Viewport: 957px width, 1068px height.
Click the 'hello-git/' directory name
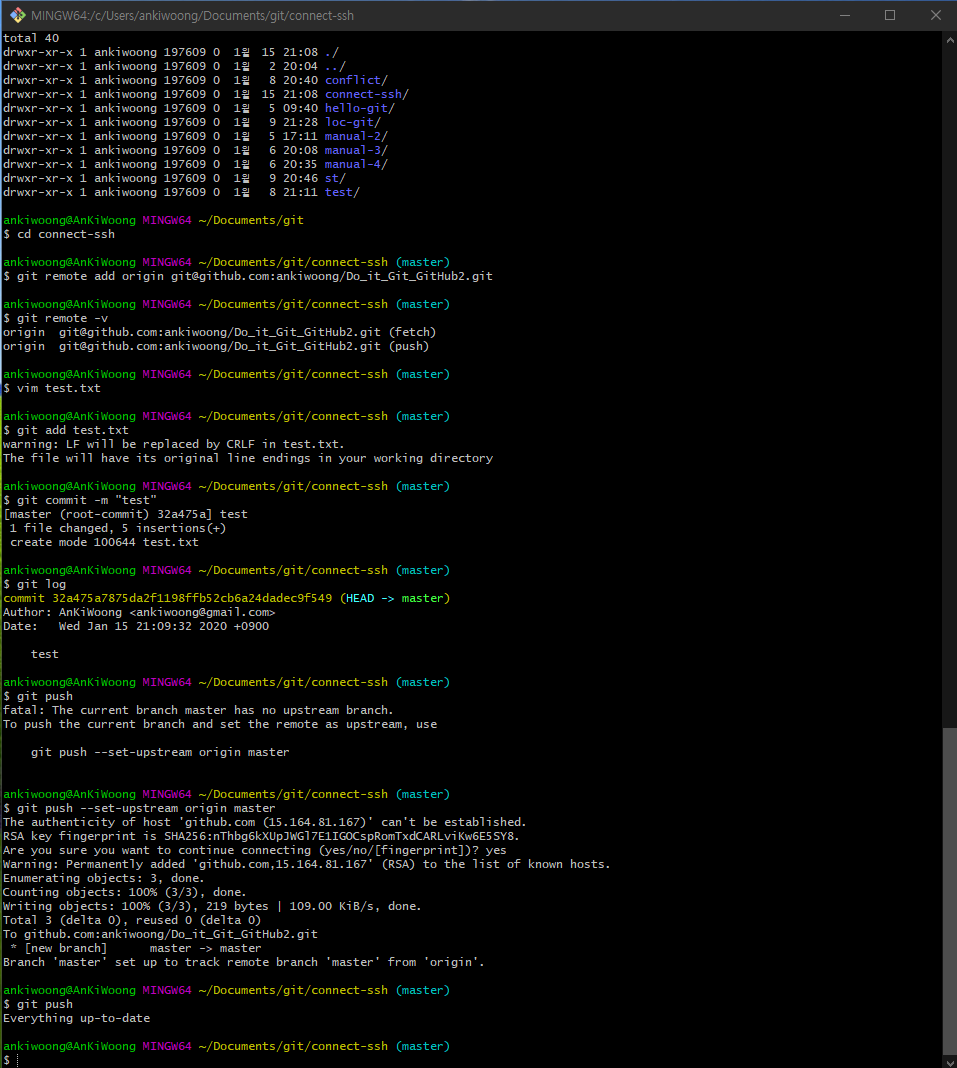click(x=360, y=108)
